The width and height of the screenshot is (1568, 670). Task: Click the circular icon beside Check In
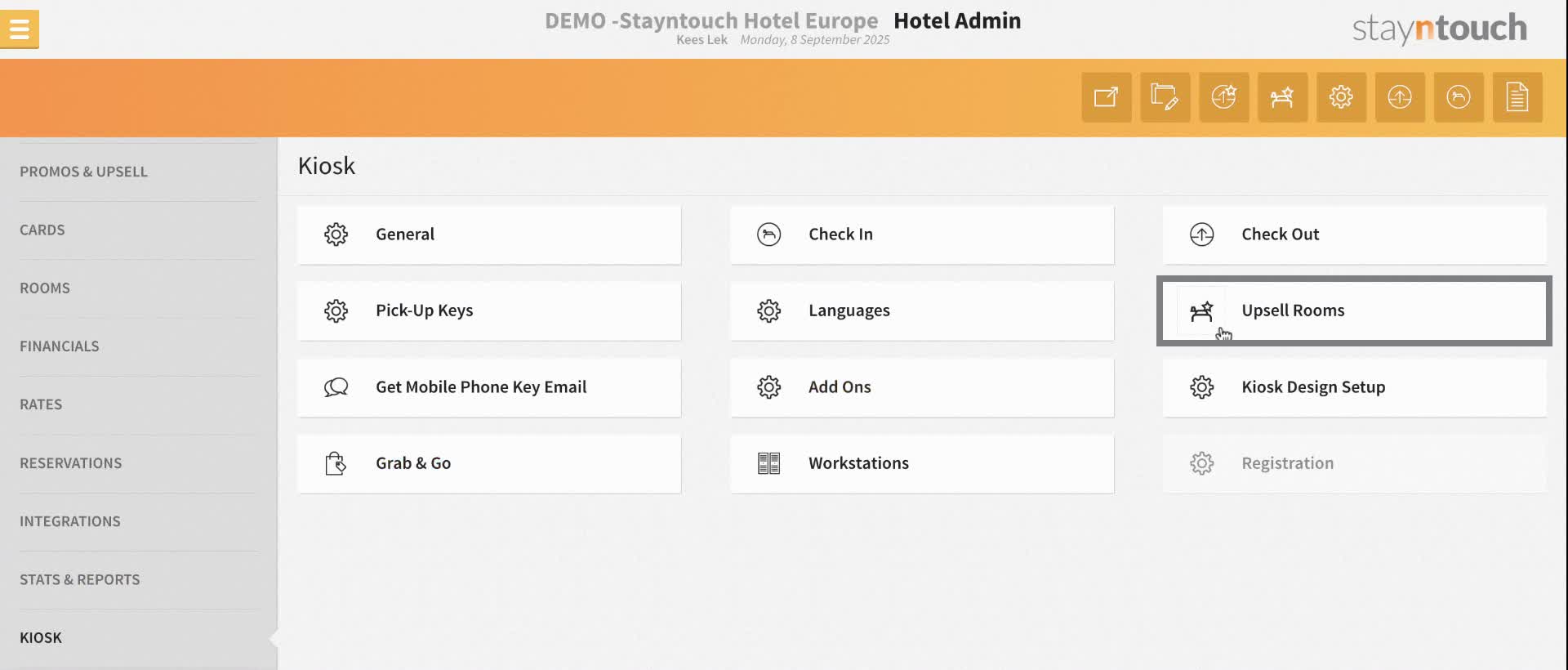tap(768, 234)
